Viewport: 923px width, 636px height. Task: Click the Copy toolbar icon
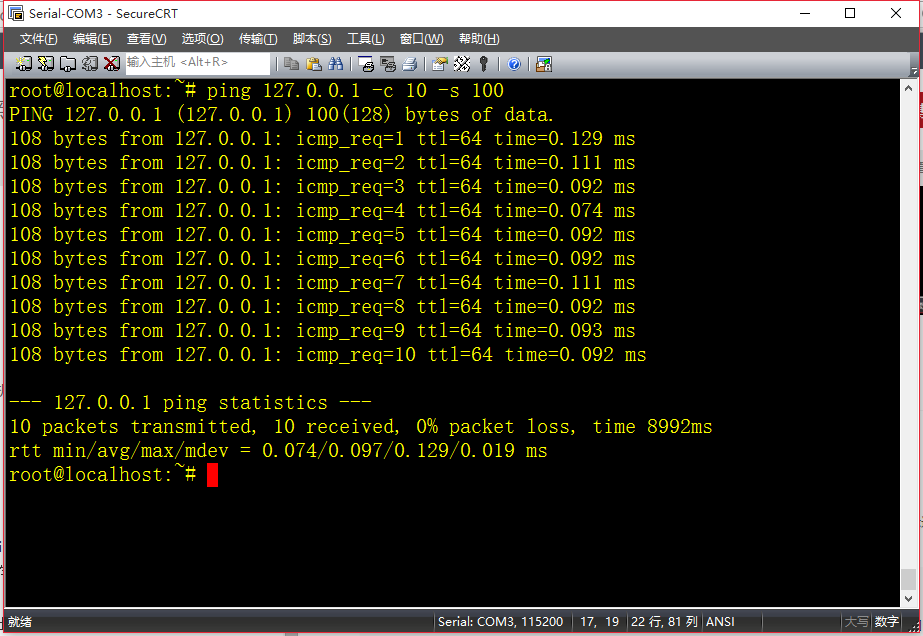(x=291, y=64)
